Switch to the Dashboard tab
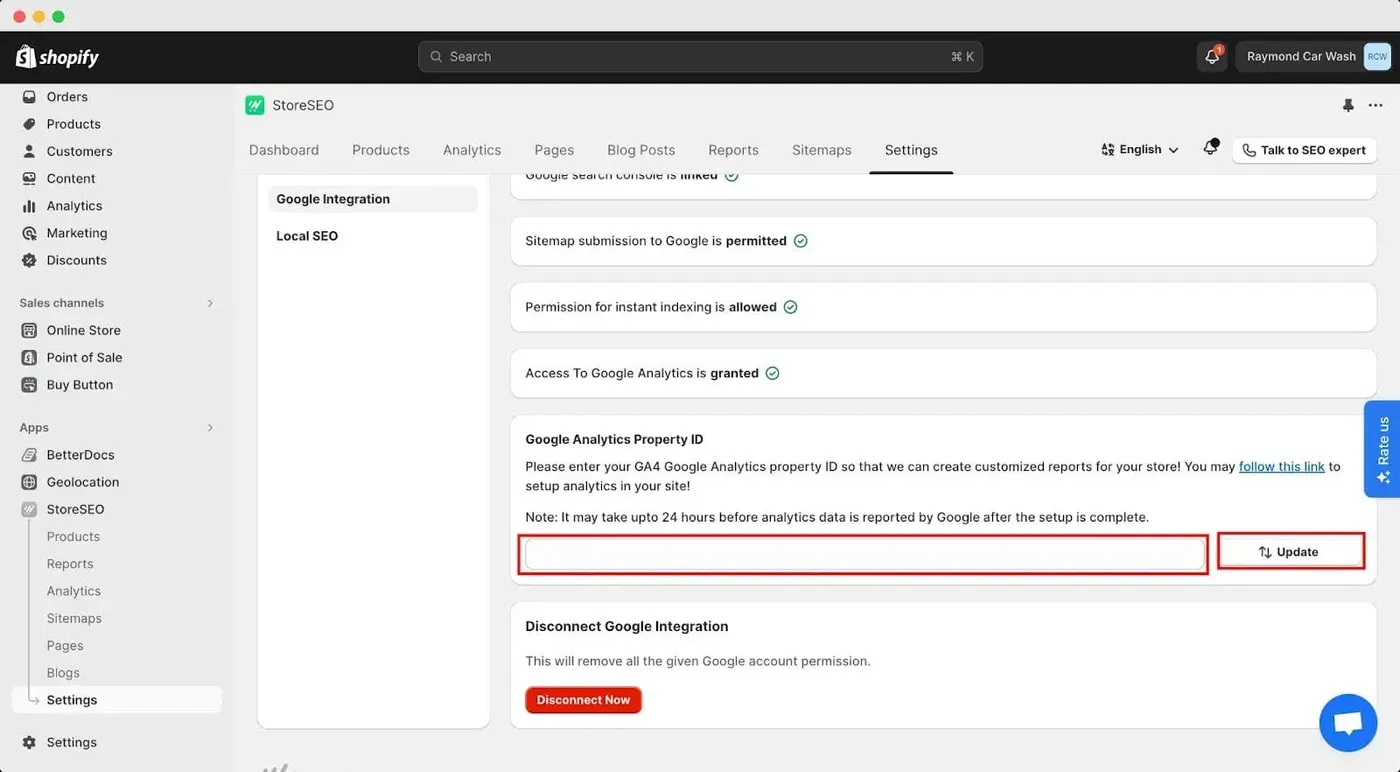The height and width of the screenshot is (772, 1400). coord(284,150)
